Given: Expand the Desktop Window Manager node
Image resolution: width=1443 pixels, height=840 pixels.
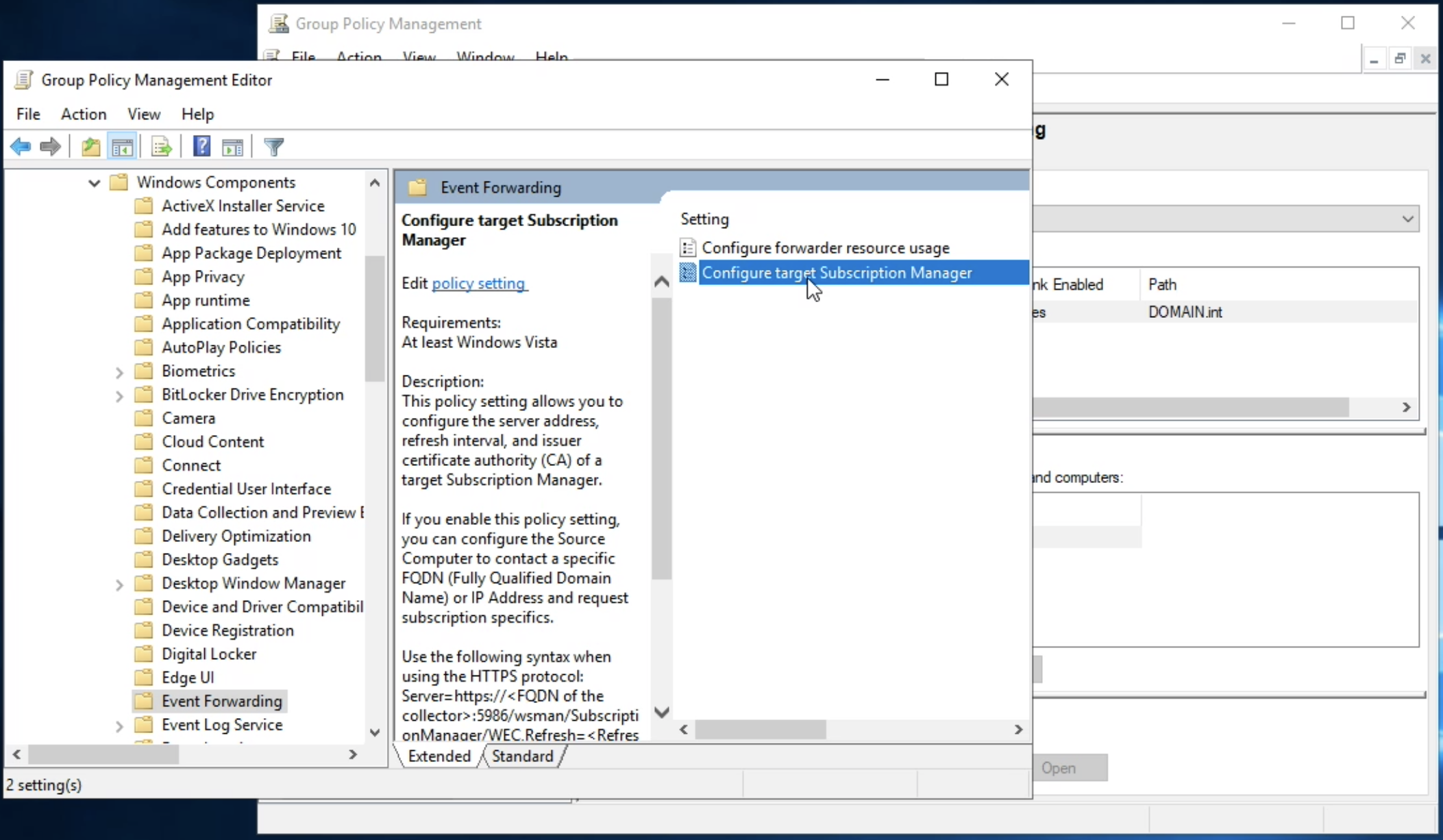Looking at the screenshot, I should [x=119, y=584].
